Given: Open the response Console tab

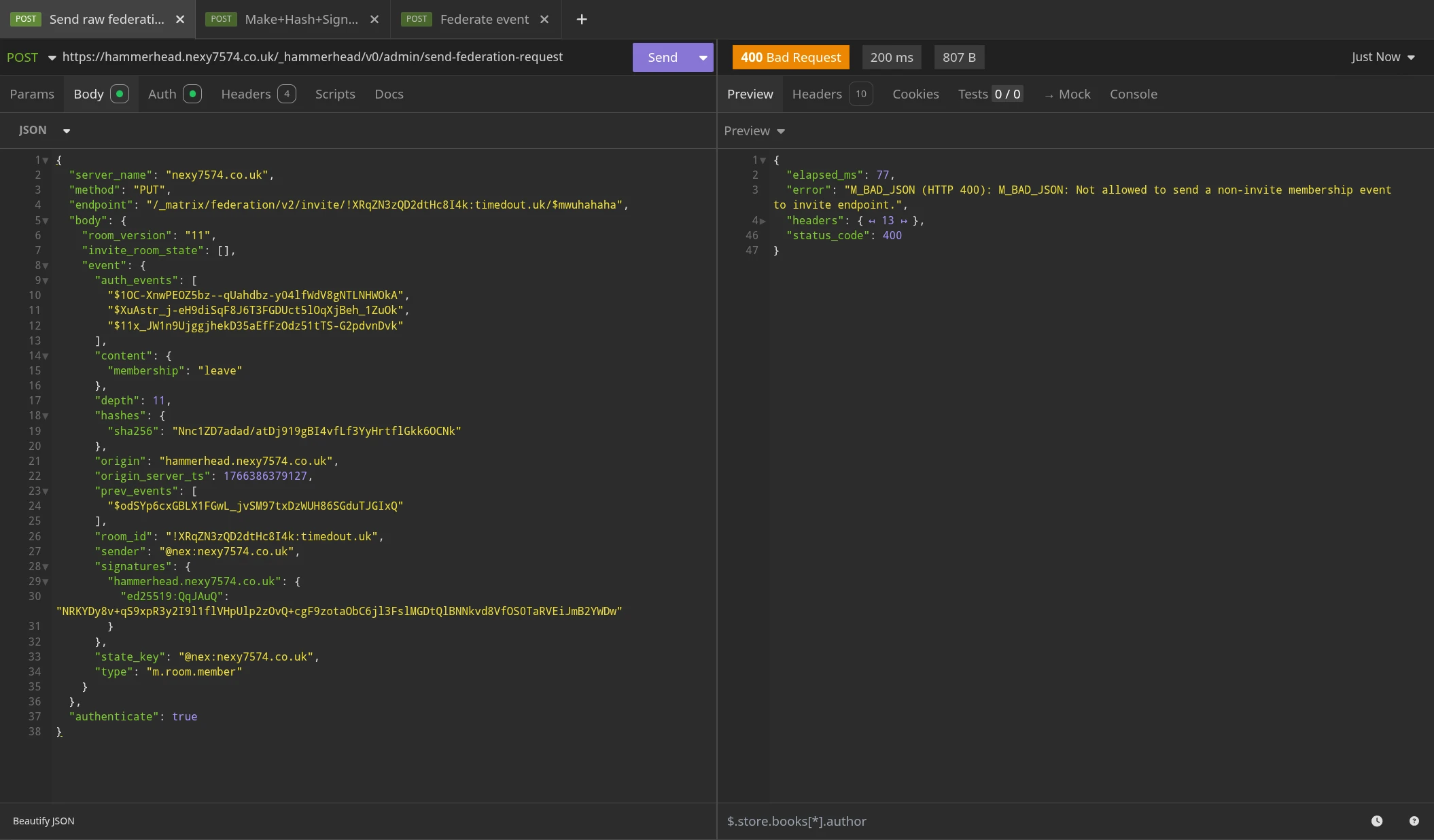Looking at the screenshot, I should pos(1133,94).
